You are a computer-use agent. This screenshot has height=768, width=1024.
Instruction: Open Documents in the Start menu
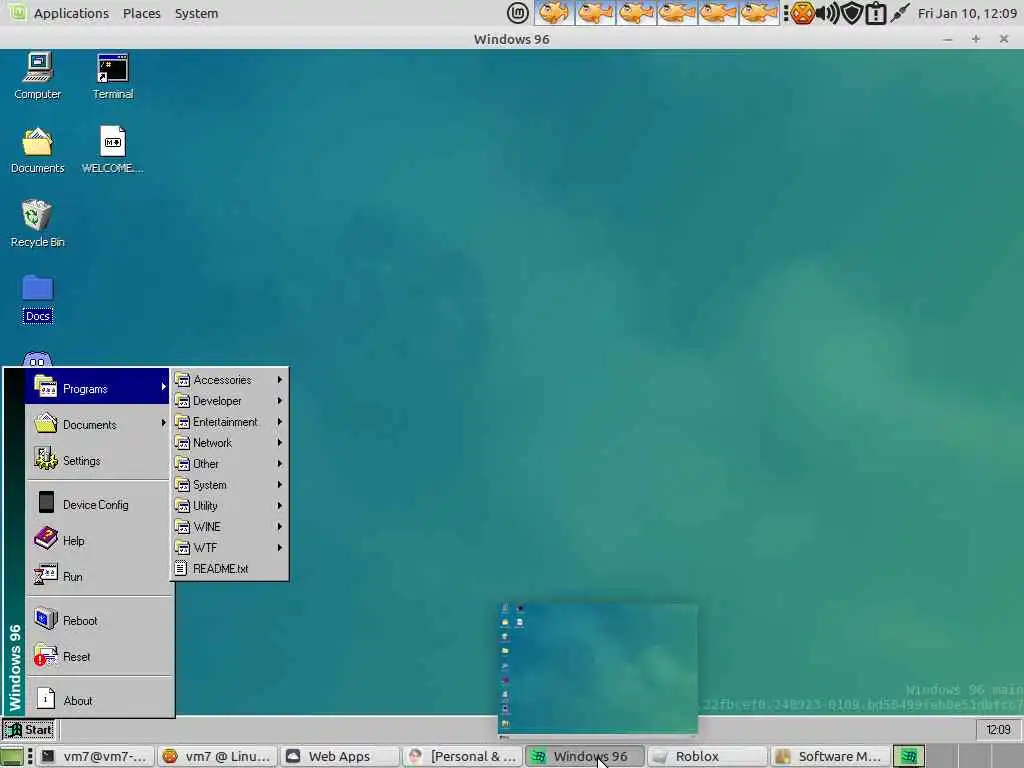98,424
